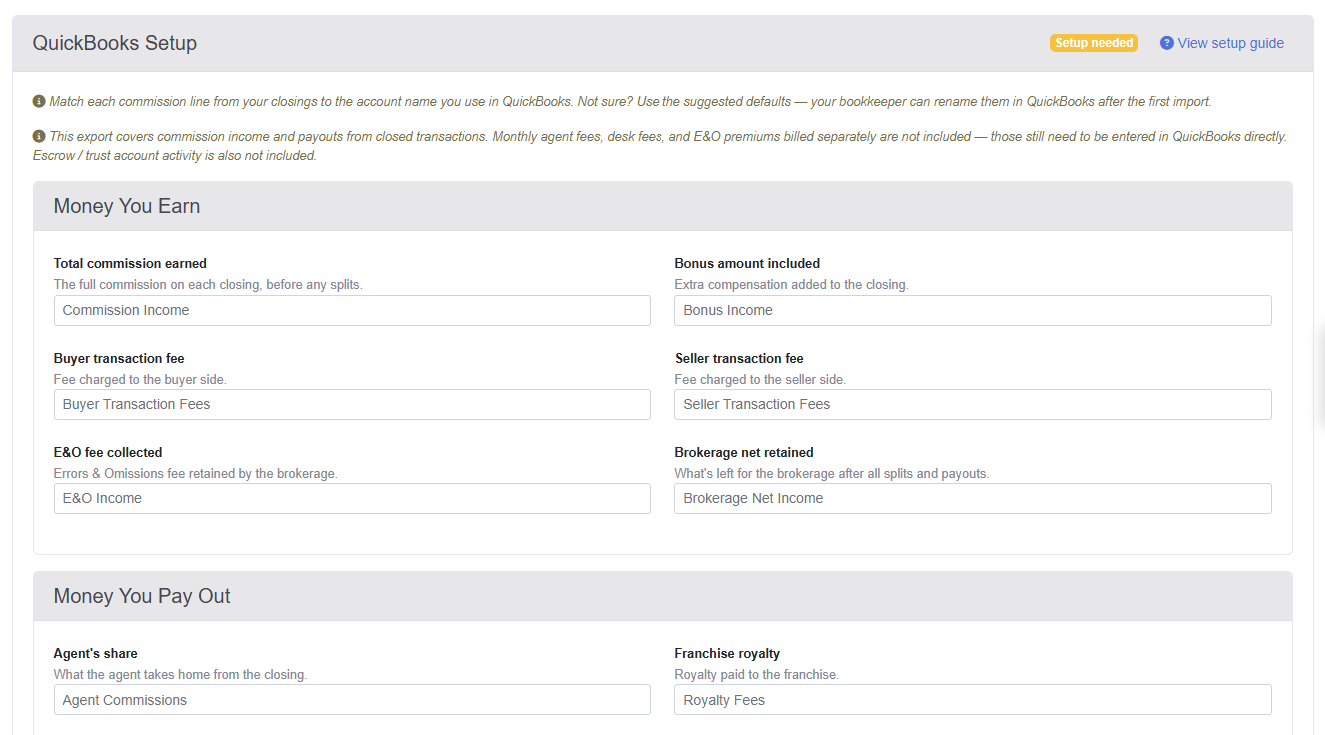Select the Agent Commissions input
Image resolution: width=1325 pixels, height=735 pixels.
(352, 700)
